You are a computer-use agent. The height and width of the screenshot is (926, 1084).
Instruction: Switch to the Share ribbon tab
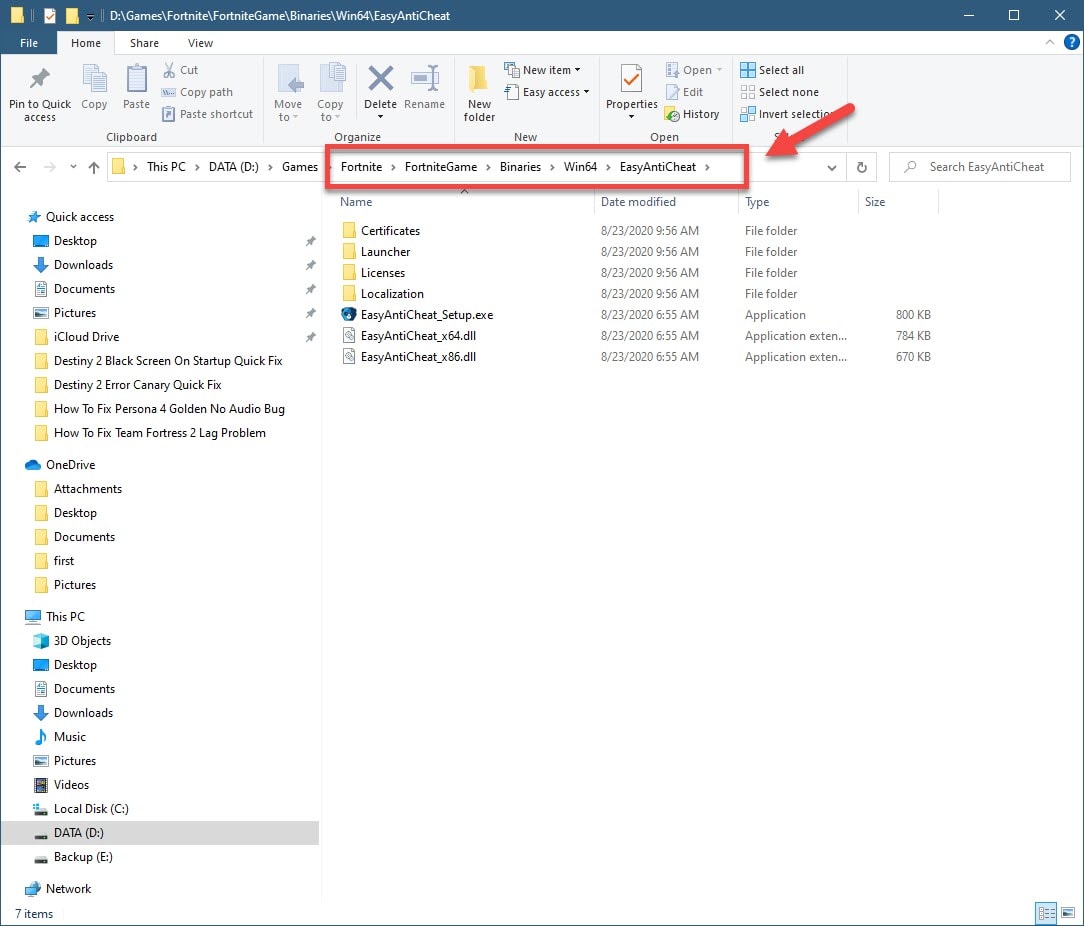click(x=144, y=43)
